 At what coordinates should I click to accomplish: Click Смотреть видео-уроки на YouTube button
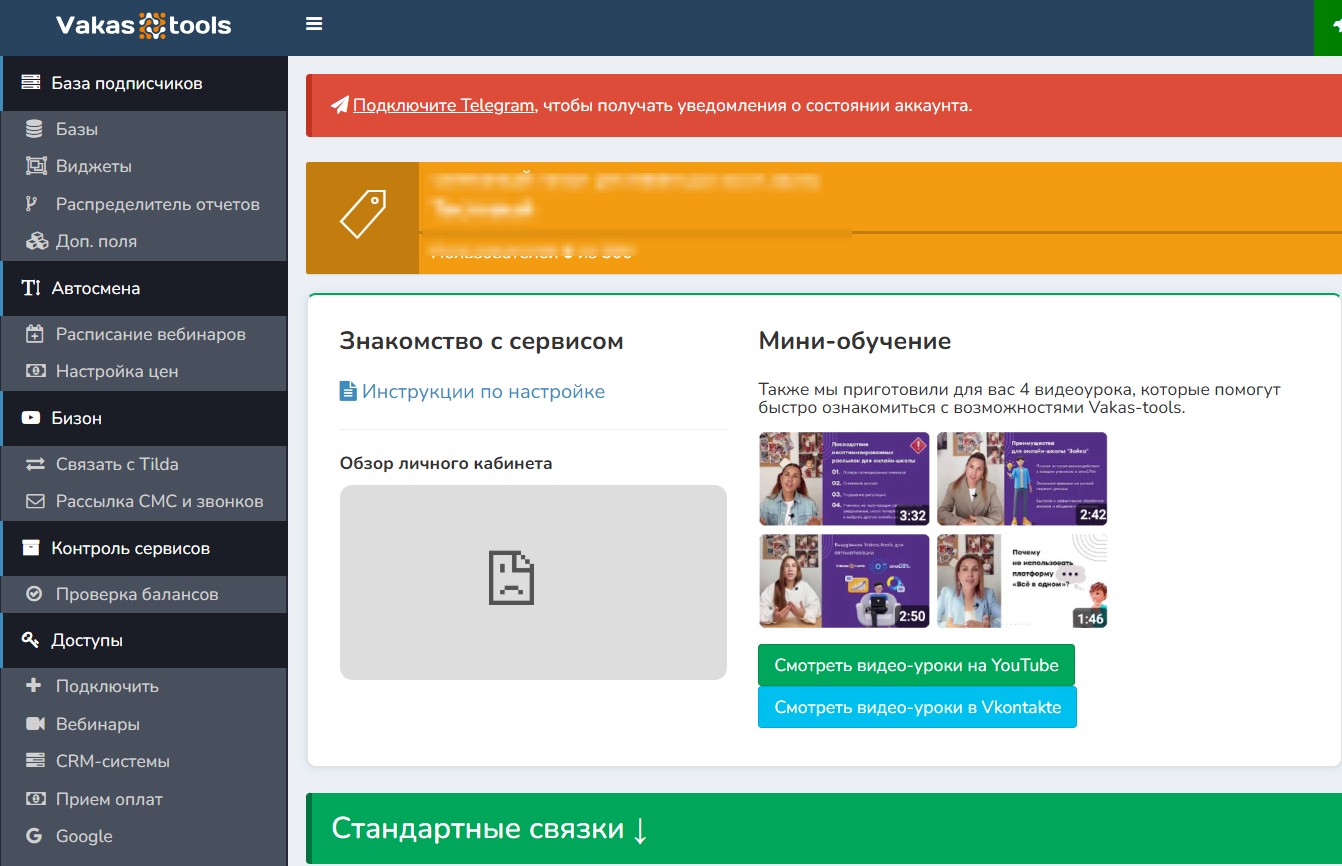[x=916, y=665]
